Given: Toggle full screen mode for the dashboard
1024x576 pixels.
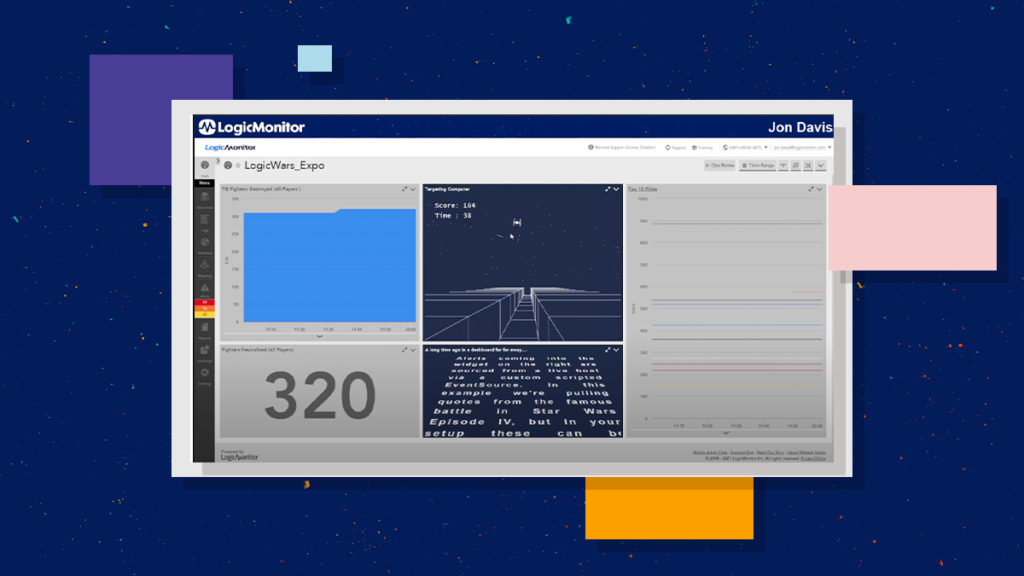Looking at the screenshot, I should click(808, 165).
